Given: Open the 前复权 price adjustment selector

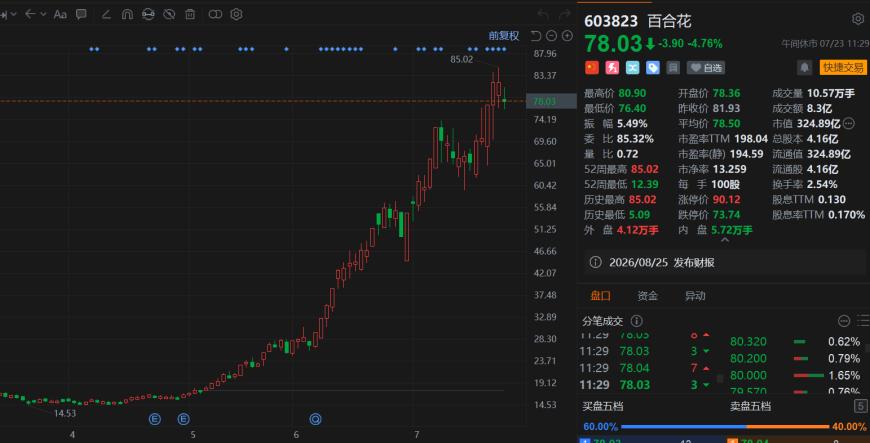Looking at the screenshot, I should pyautogui.click(x=503, y=36).
